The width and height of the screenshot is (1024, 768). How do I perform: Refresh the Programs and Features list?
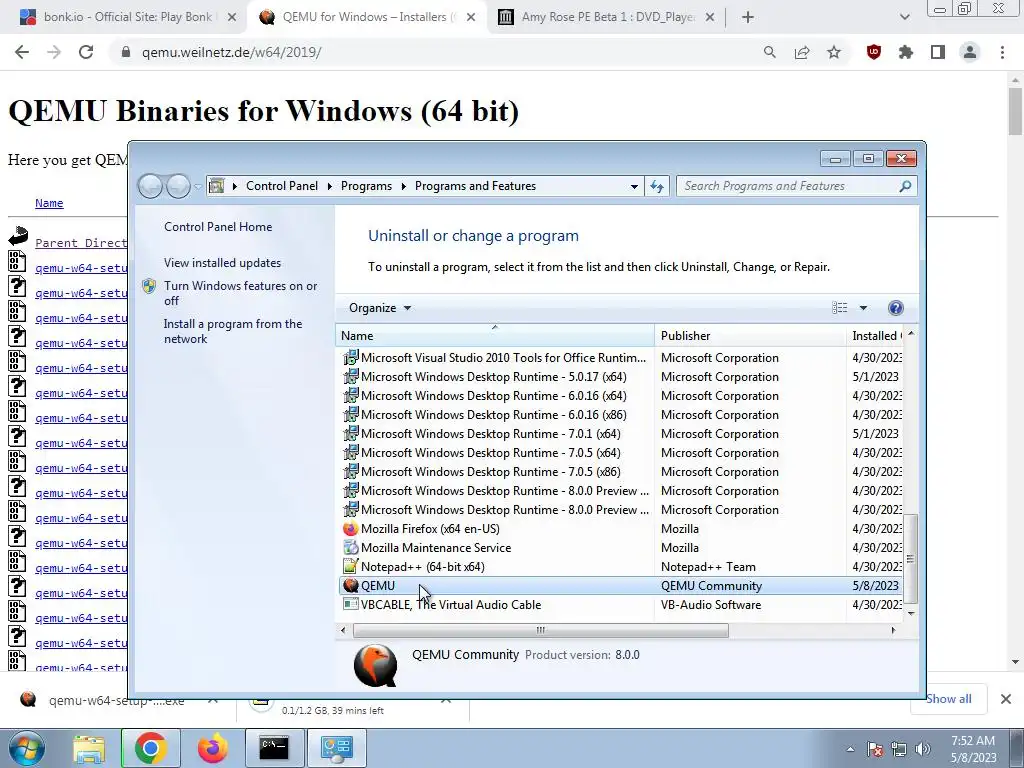(x=657, y=186)
